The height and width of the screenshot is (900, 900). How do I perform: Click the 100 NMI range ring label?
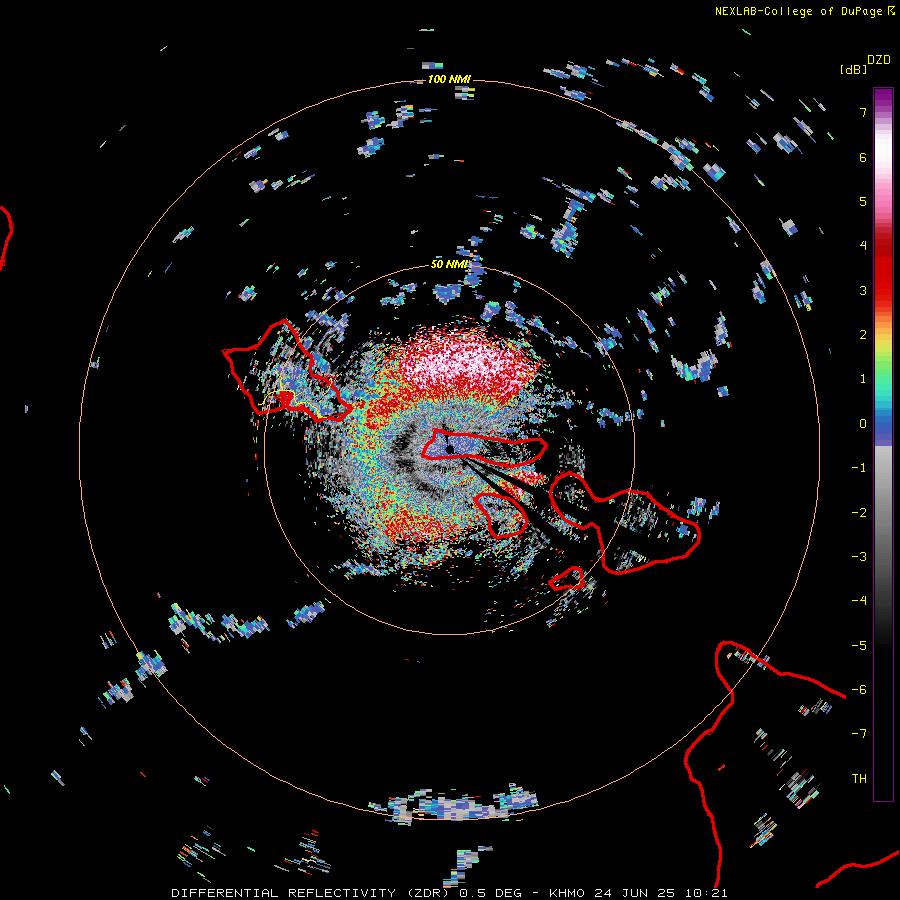[x=449, y=79]
